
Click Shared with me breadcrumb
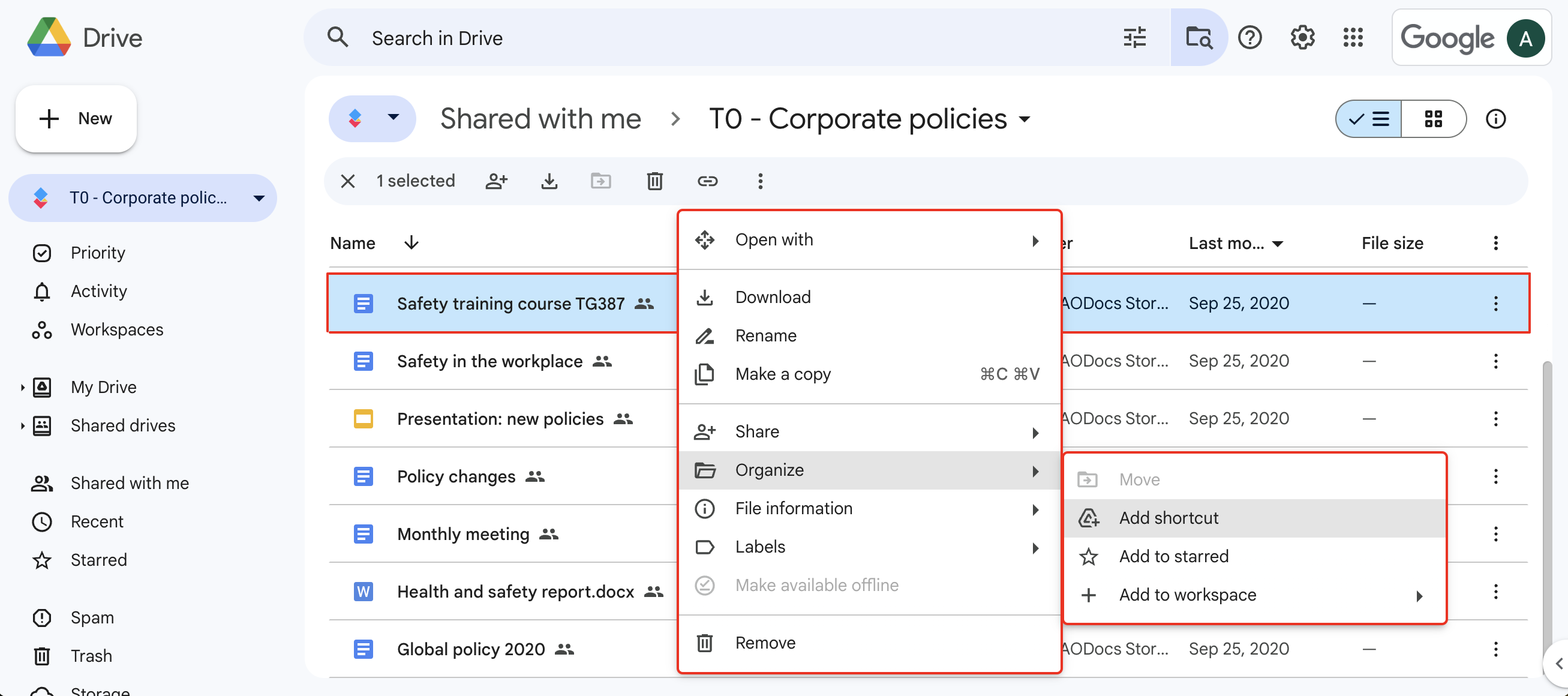(540, 119)
